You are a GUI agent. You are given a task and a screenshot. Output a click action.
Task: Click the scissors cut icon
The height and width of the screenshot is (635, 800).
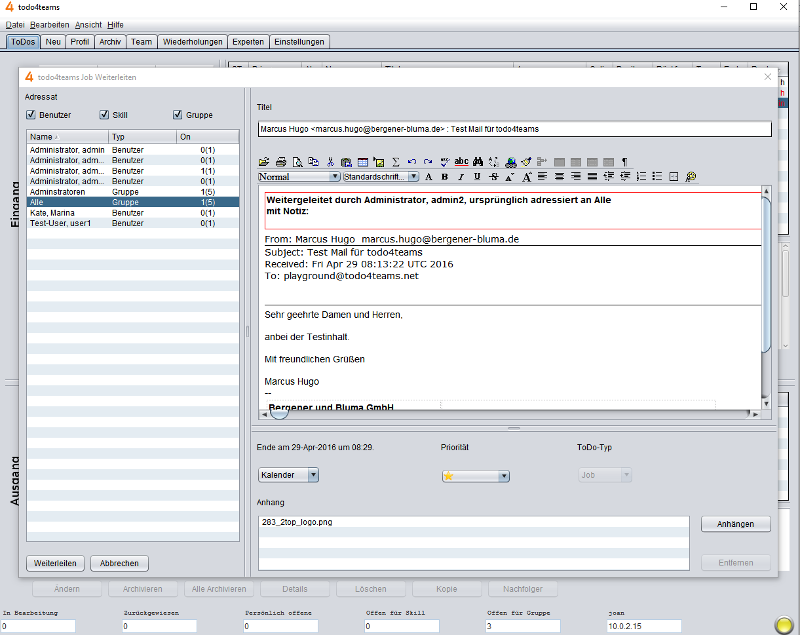click(330, 162)
